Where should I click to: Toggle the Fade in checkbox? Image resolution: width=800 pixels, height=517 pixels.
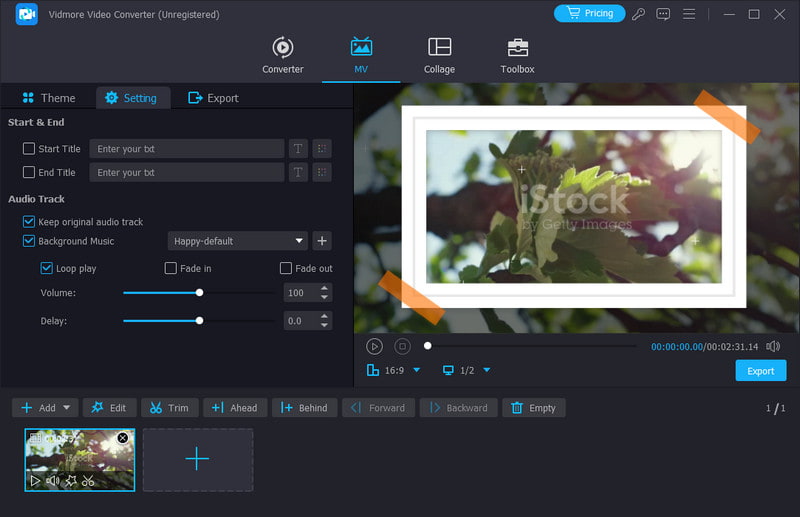tap(171, 268)
